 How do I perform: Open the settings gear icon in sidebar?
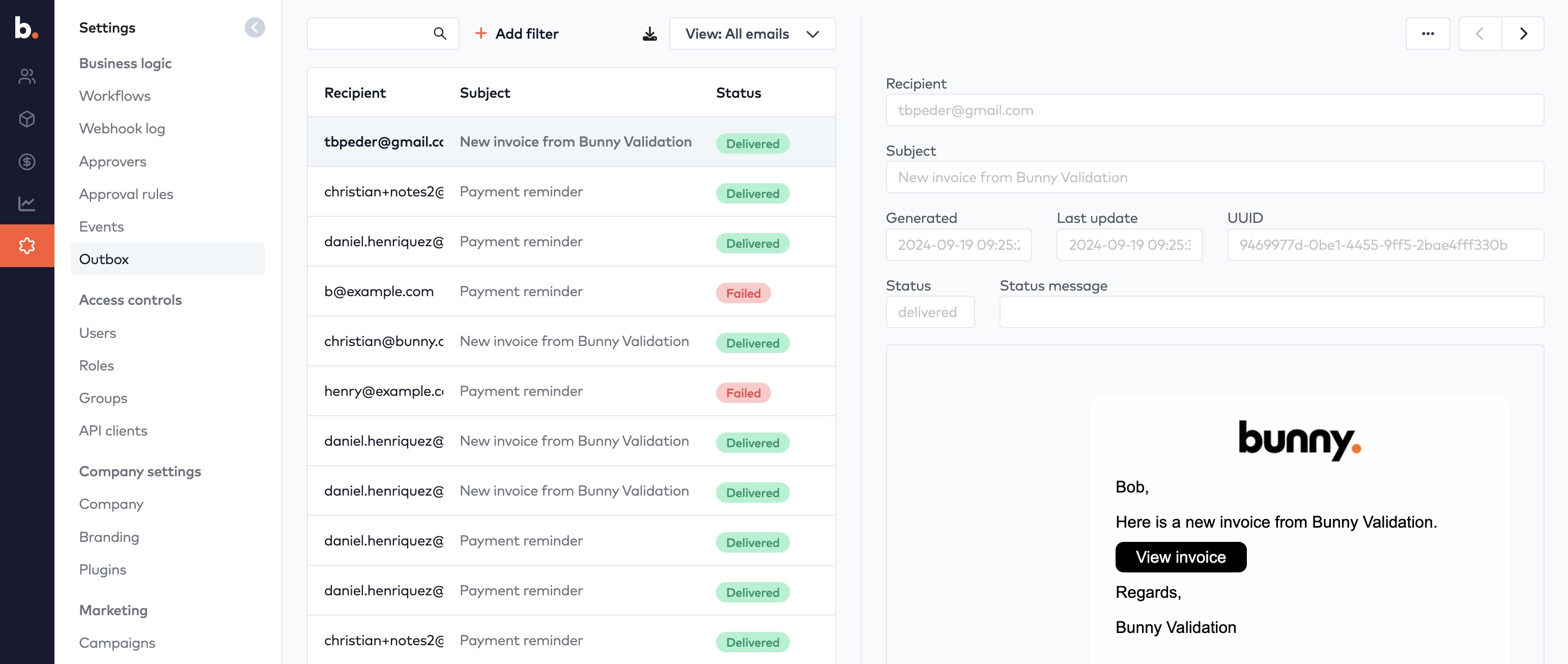[27, 246]
